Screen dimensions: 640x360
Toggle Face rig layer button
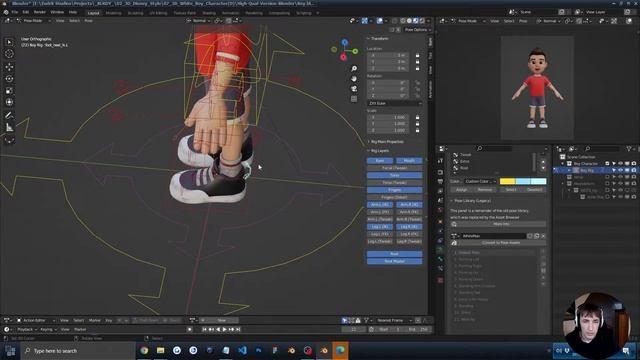pos(380,160)
